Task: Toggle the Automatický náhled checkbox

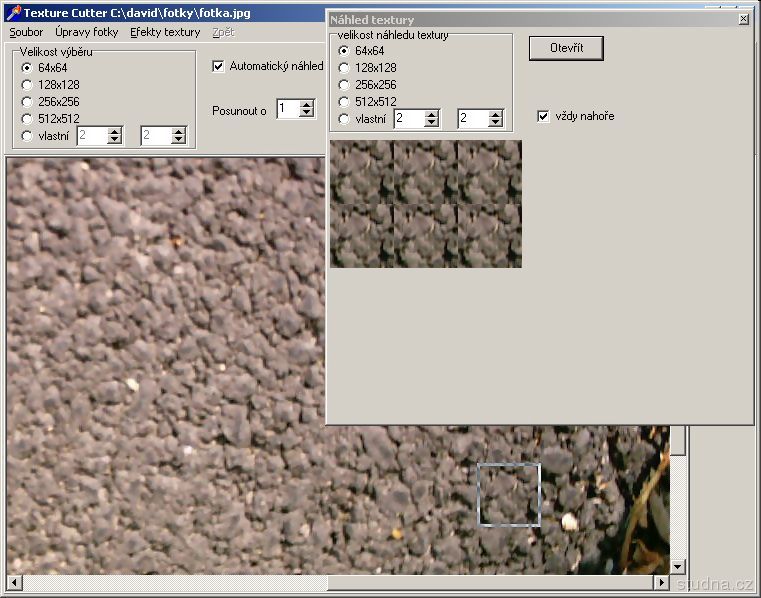Action: [219, 67]
